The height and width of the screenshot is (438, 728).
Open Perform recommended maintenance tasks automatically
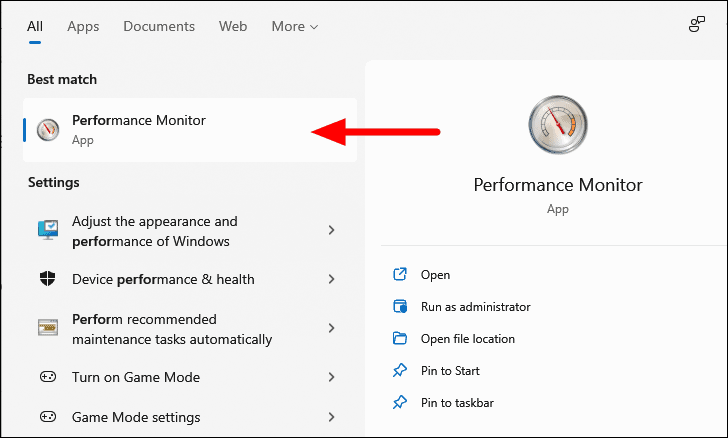[190, 329]
